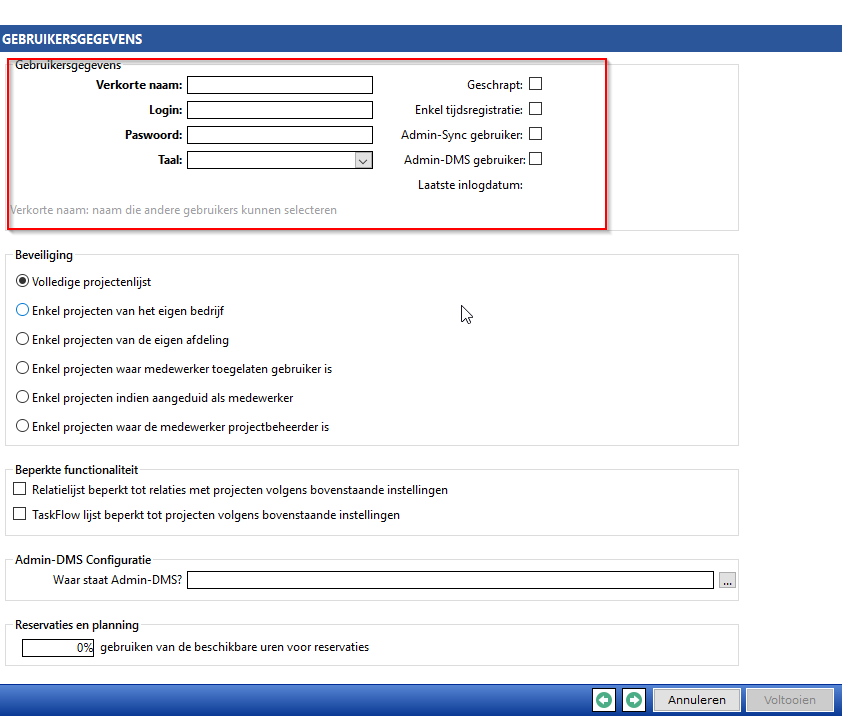Viewport: 842px width, 716px height.
Task: Focus the Paswoord input field
Action: tap(279, 135)
